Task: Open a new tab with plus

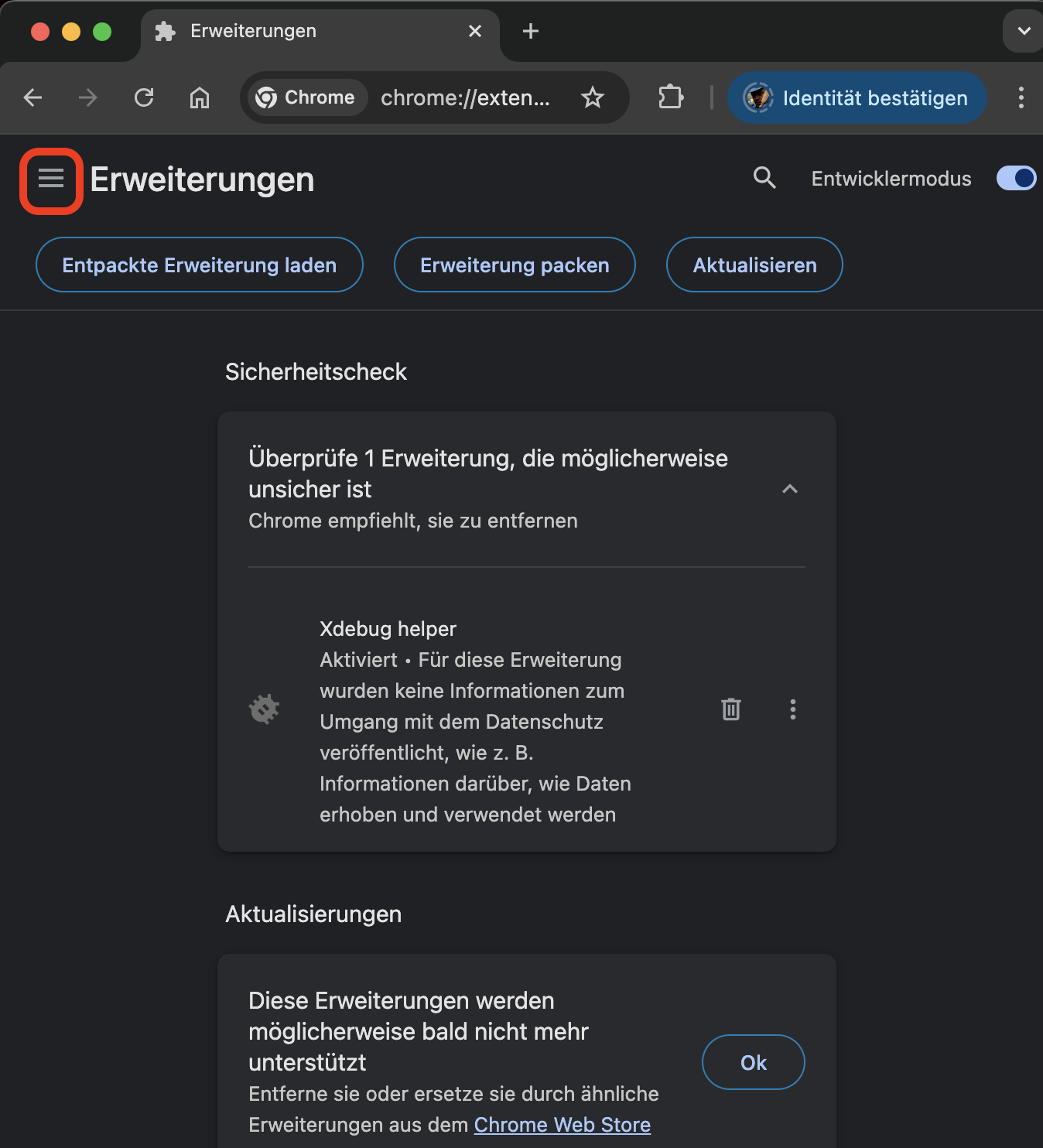Action: (x=531, y=31)
